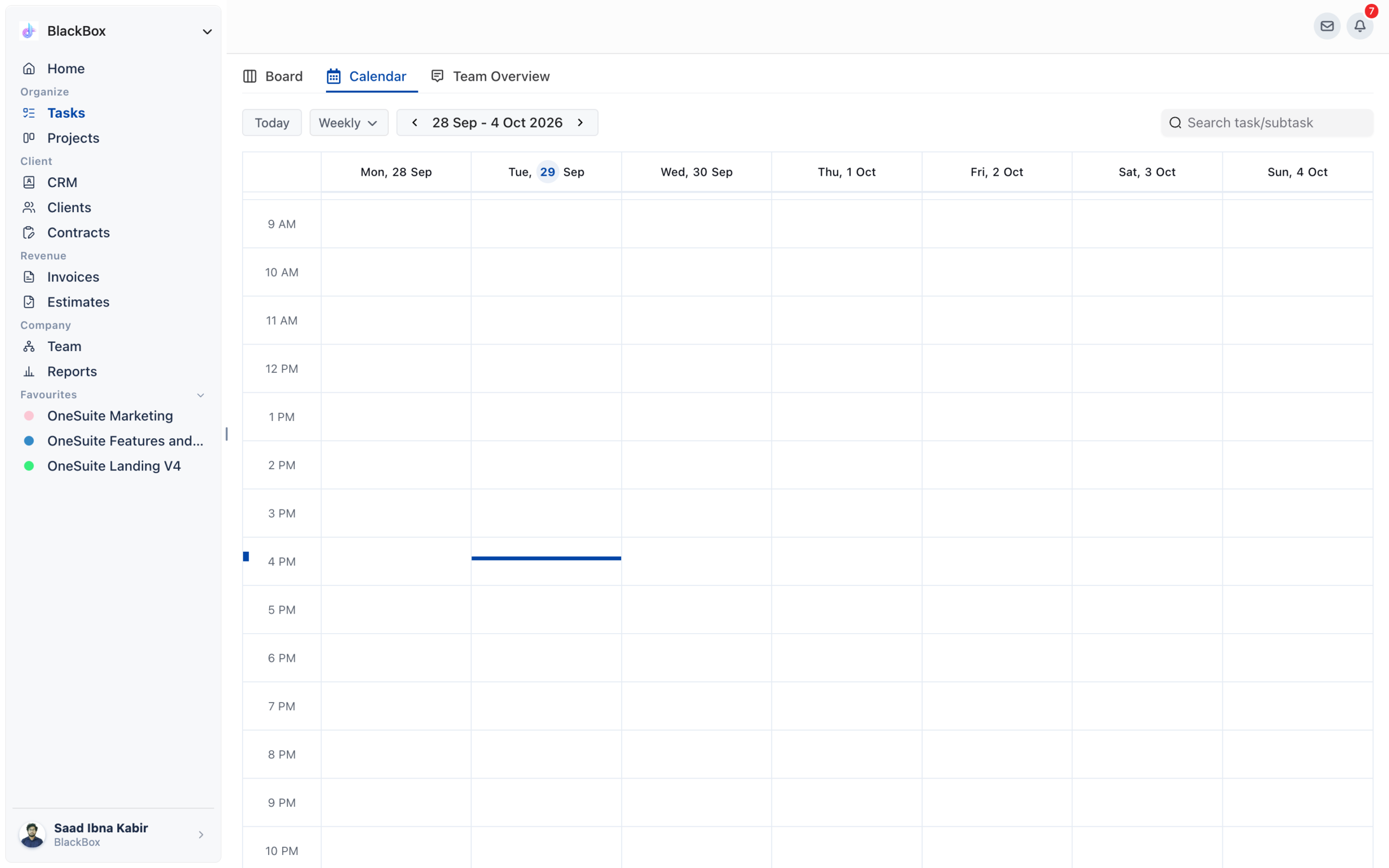This screenshot has height=868, width=1389.
Task: Focus the Search task/subtask field
Action: tap(1267, 123)
